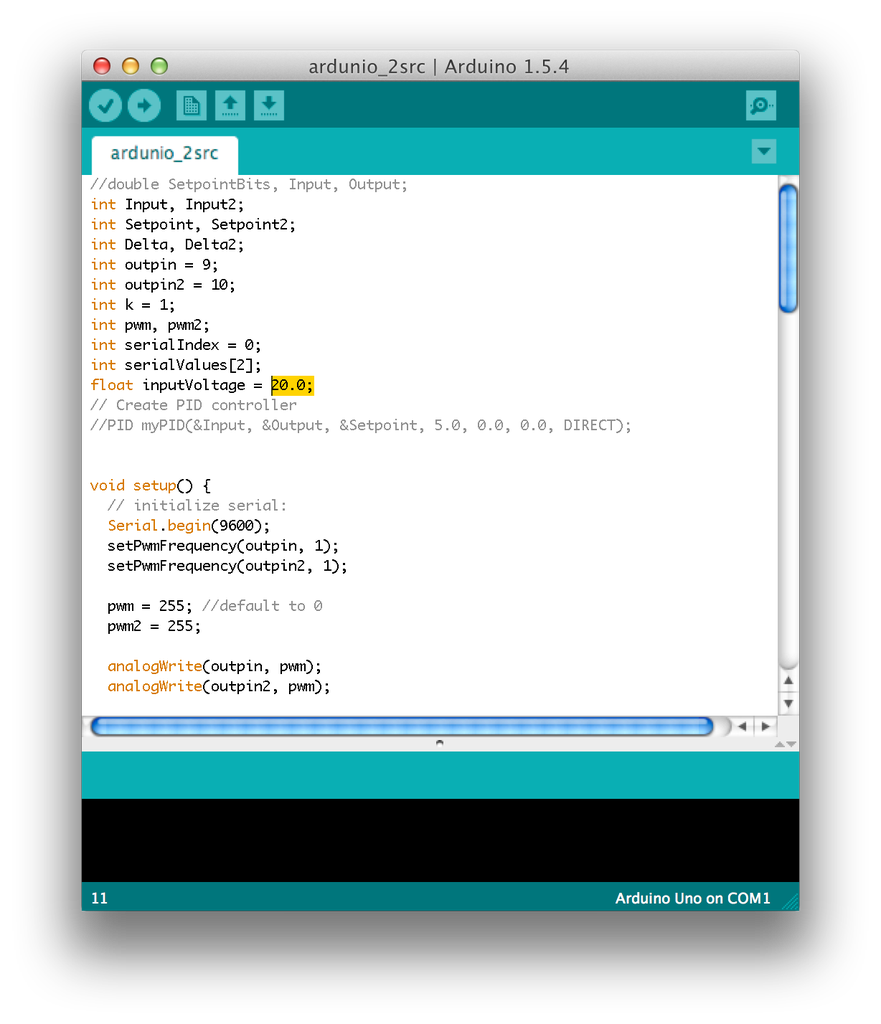This screenshot has height=1024, width=881.
Task: Create a new sketch with the New icon
Action: pyautogui.click(x=191, y=105)
